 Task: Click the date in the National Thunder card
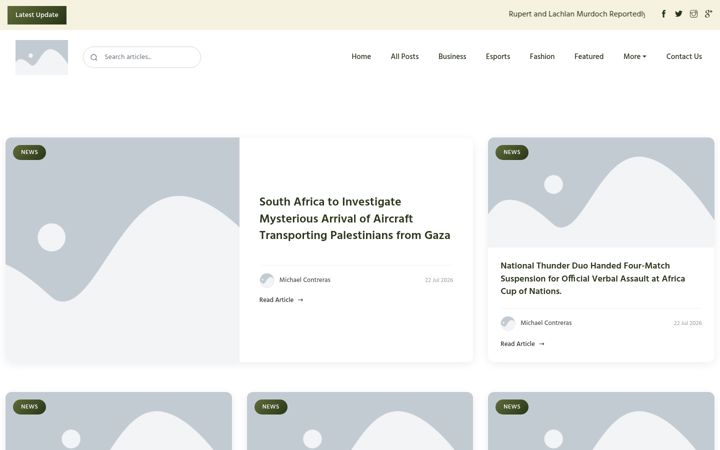[687, 323]
